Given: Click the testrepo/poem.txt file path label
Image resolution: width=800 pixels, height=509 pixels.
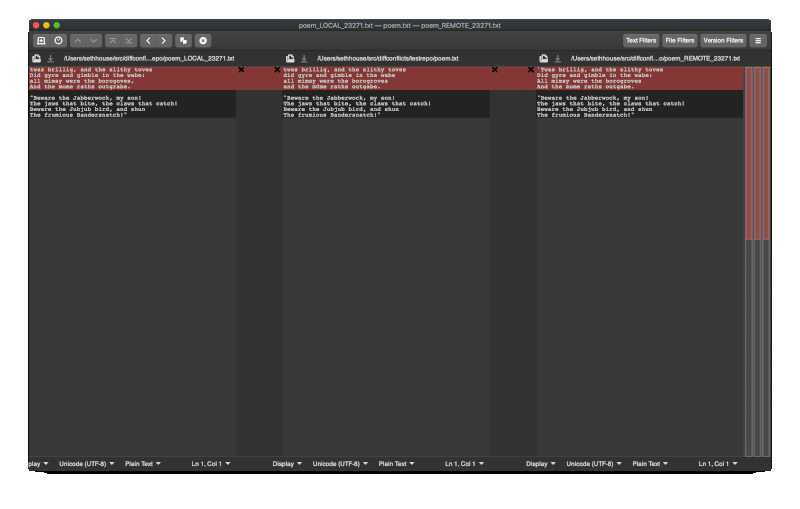Looking at the screenshot, I should [388, 59].
